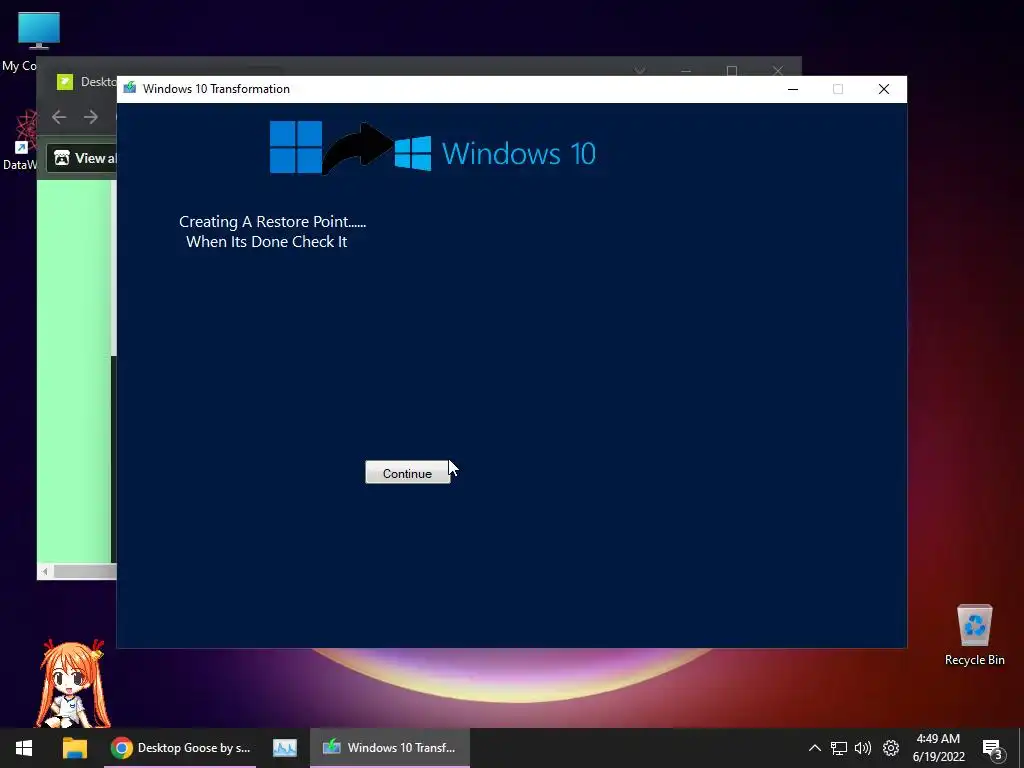Click the anime girl desktop mascot
The height and width of the screenshot is (768, 1024).
point(72,682)
